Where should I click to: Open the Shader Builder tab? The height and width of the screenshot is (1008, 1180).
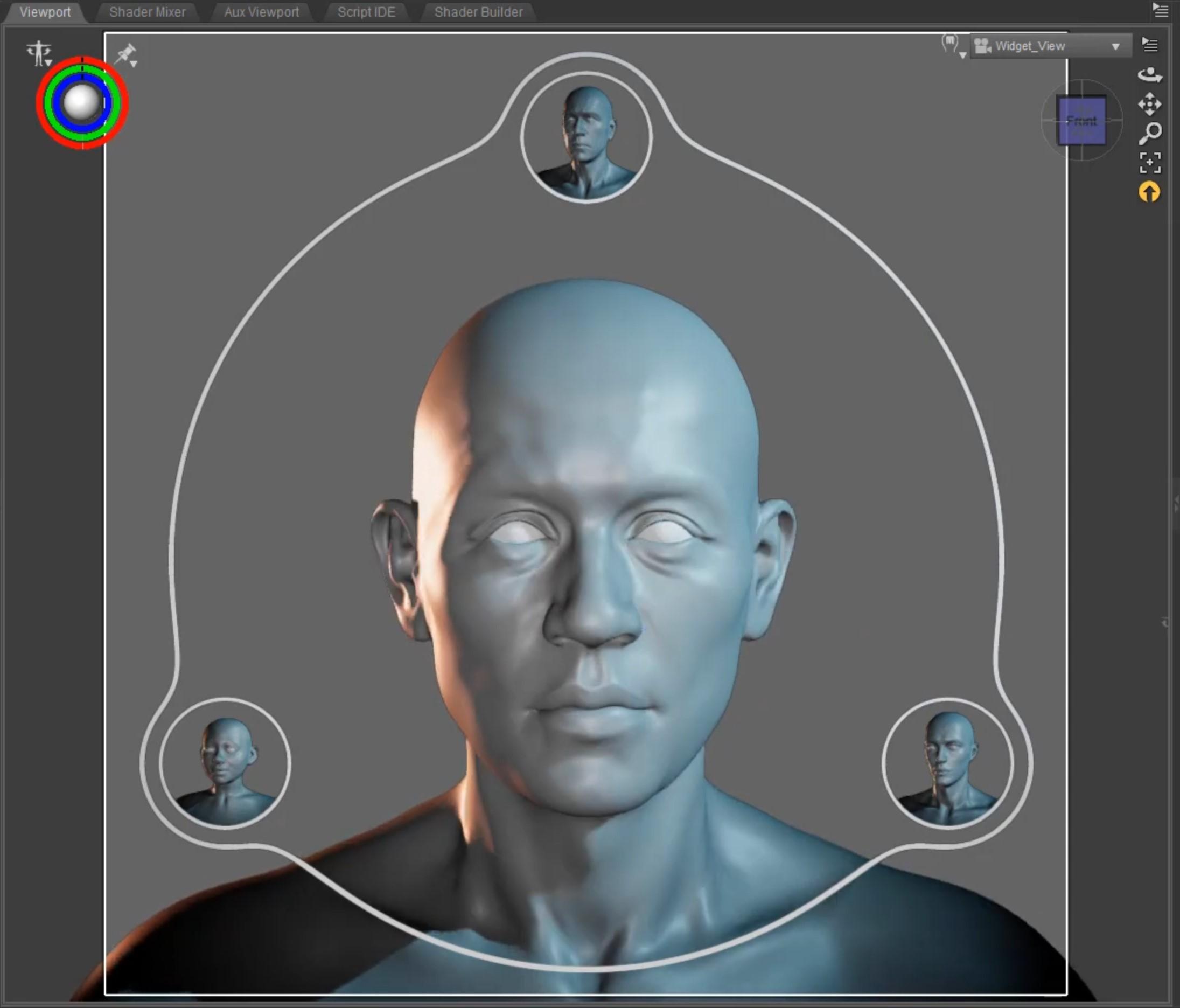(478, 12)
